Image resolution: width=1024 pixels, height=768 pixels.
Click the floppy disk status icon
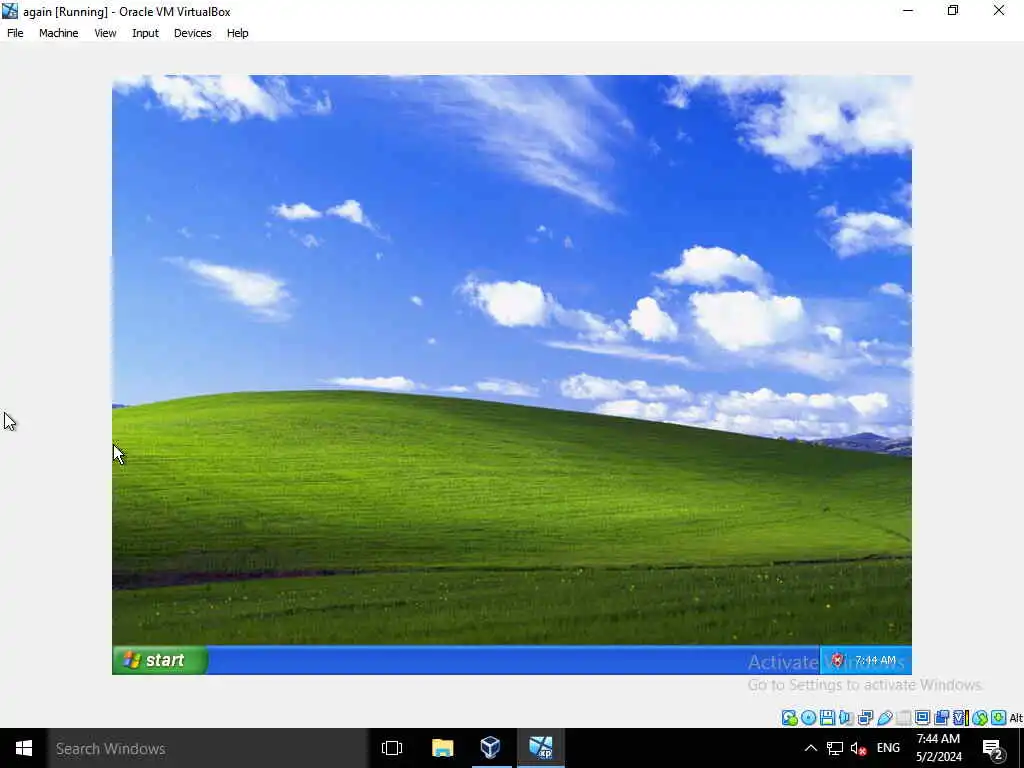point(827,718)
